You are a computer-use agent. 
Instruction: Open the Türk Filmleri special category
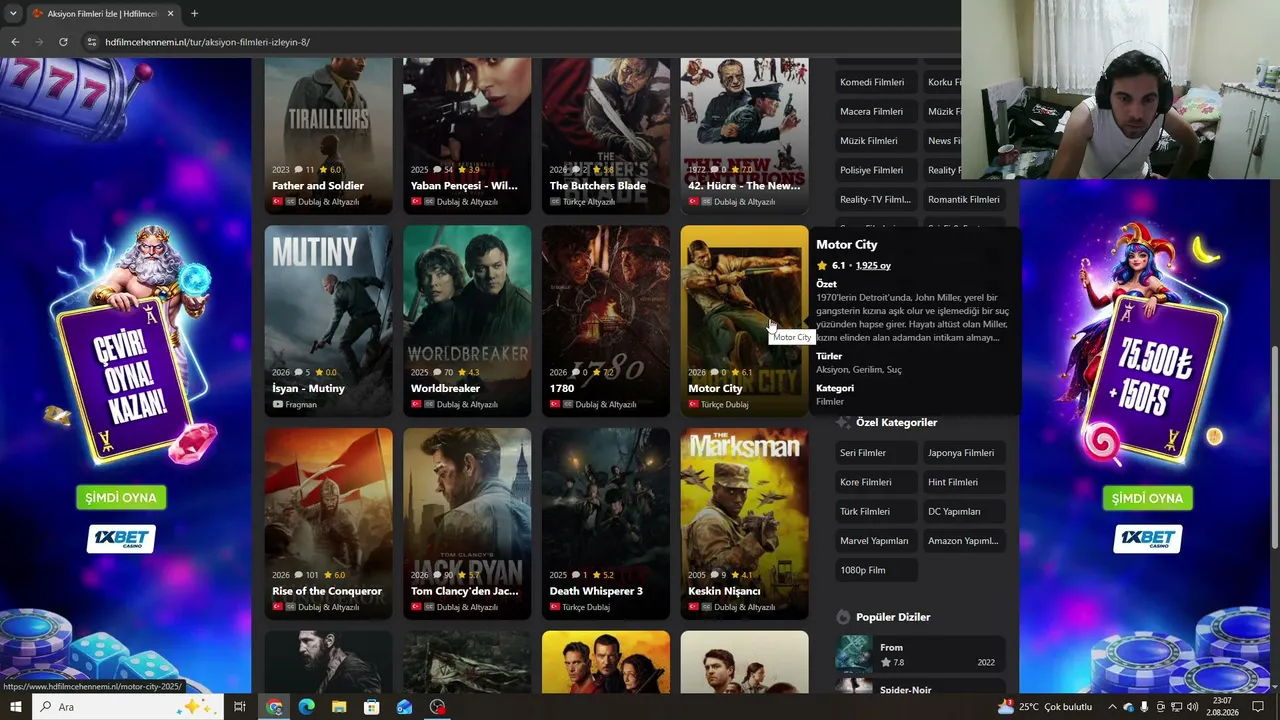tap(876, 511)
